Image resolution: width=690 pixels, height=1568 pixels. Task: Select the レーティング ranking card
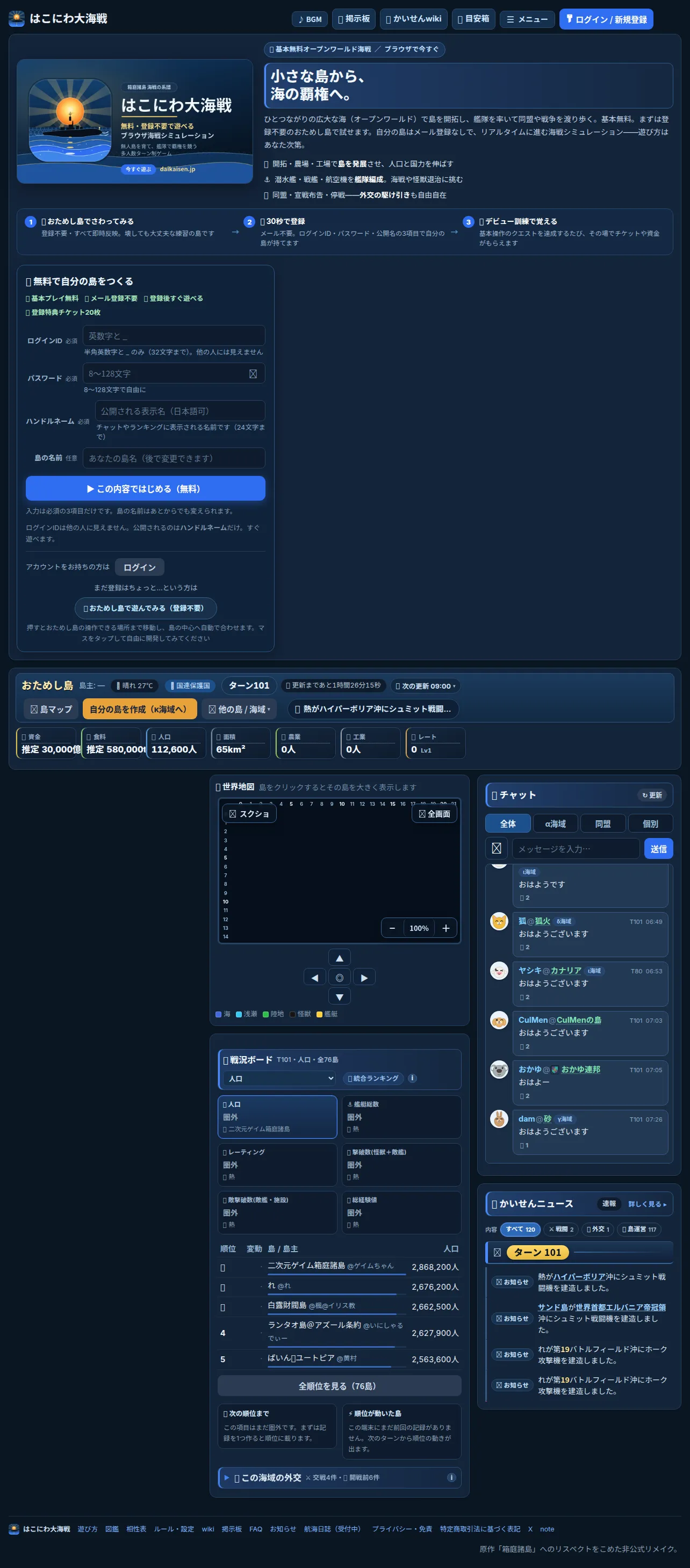[x=277, y=1165]
